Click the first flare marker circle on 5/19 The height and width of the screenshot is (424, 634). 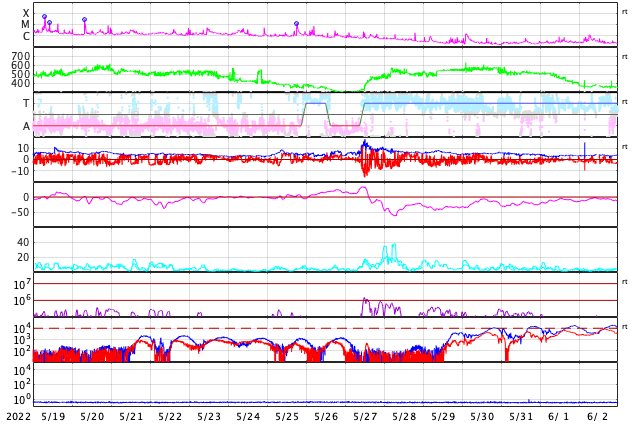point(44,17)
